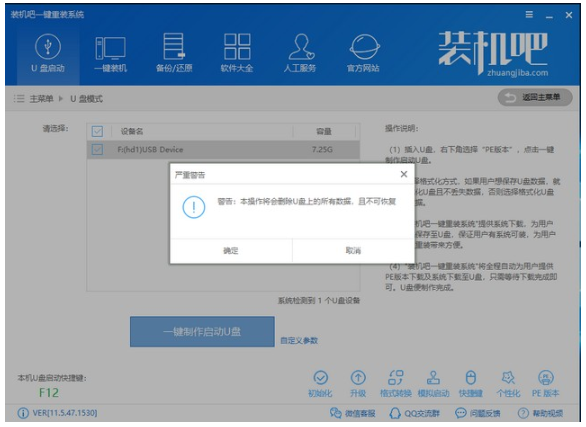Click the 设备名 column header

click(132, 131)
